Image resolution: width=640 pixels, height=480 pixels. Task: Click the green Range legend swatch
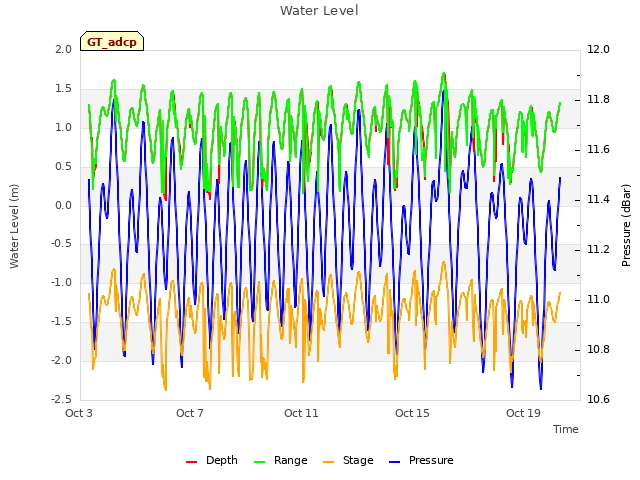click(259, 462)
